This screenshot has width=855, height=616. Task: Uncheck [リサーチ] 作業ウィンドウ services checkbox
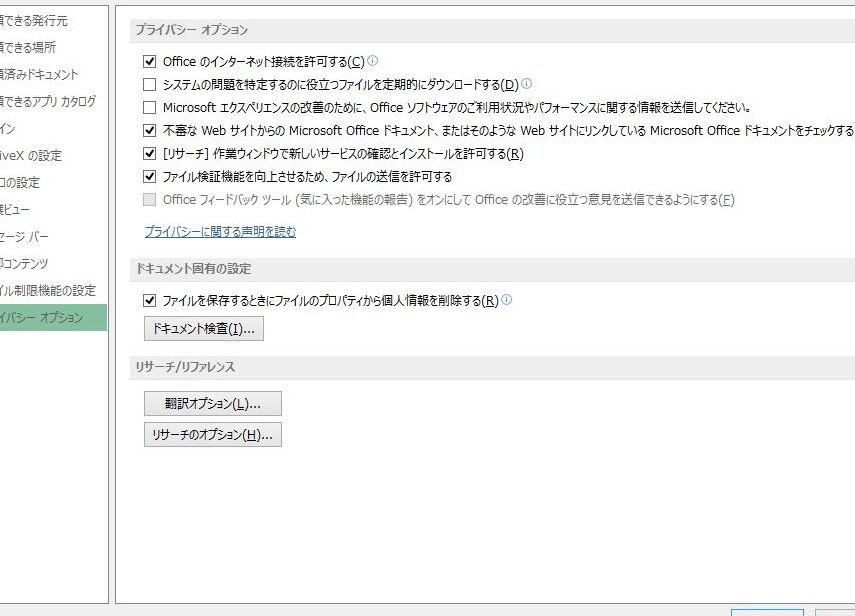pyautogui.click(x=150, y=154)
